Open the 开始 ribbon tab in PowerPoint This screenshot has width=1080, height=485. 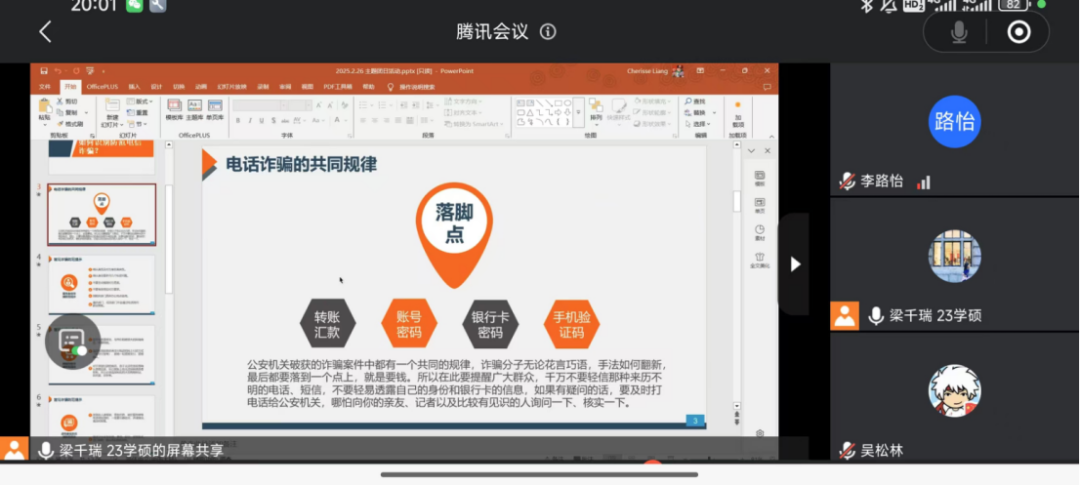tap(69, 87)
